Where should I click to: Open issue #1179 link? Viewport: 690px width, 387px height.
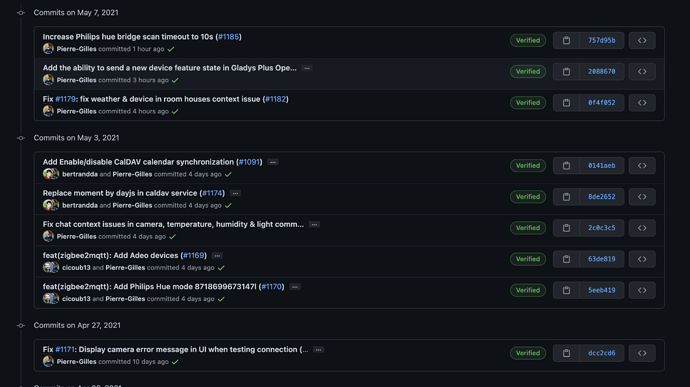[x=66, y=100]
